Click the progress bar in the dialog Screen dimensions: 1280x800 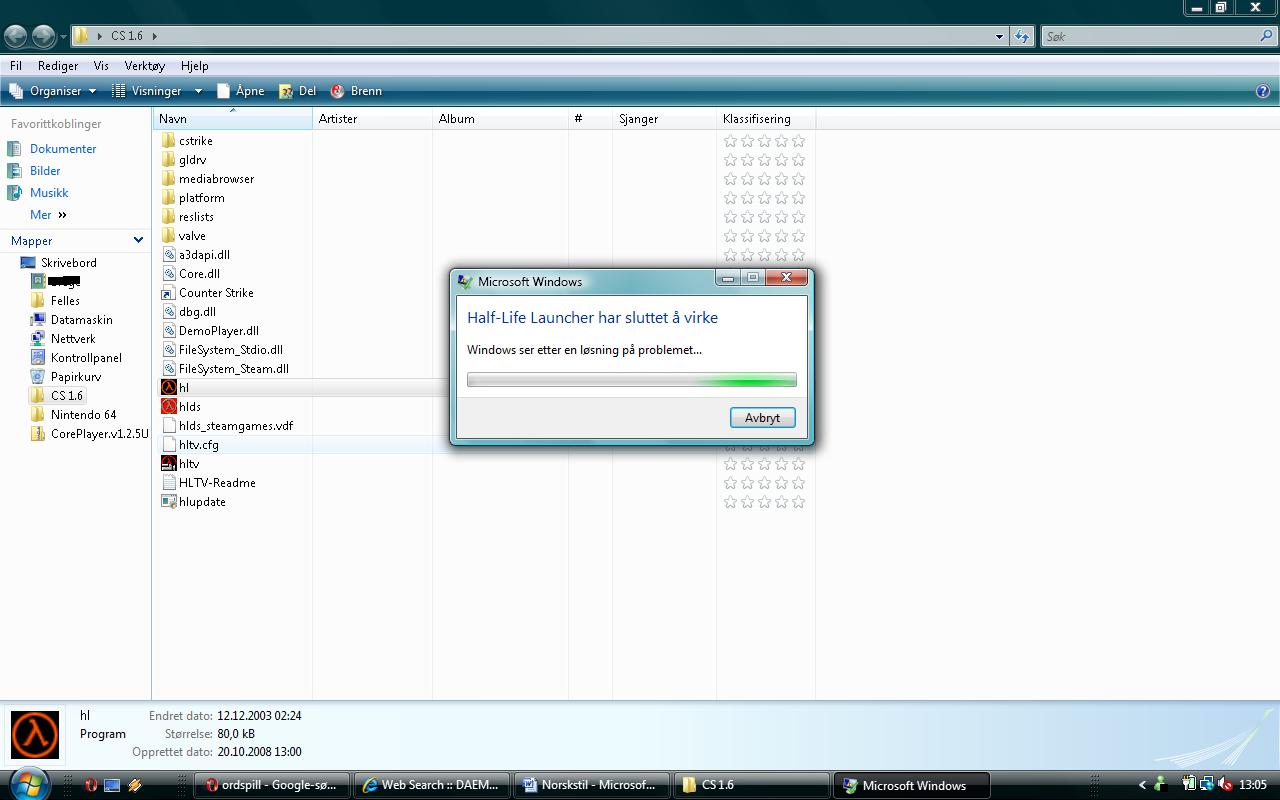click(632, 380)
